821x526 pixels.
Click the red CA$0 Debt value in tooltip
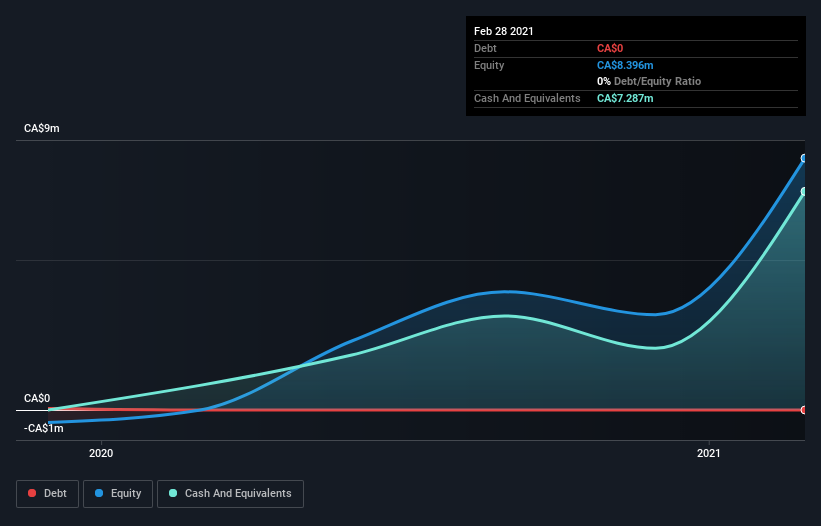pos(610,49)
